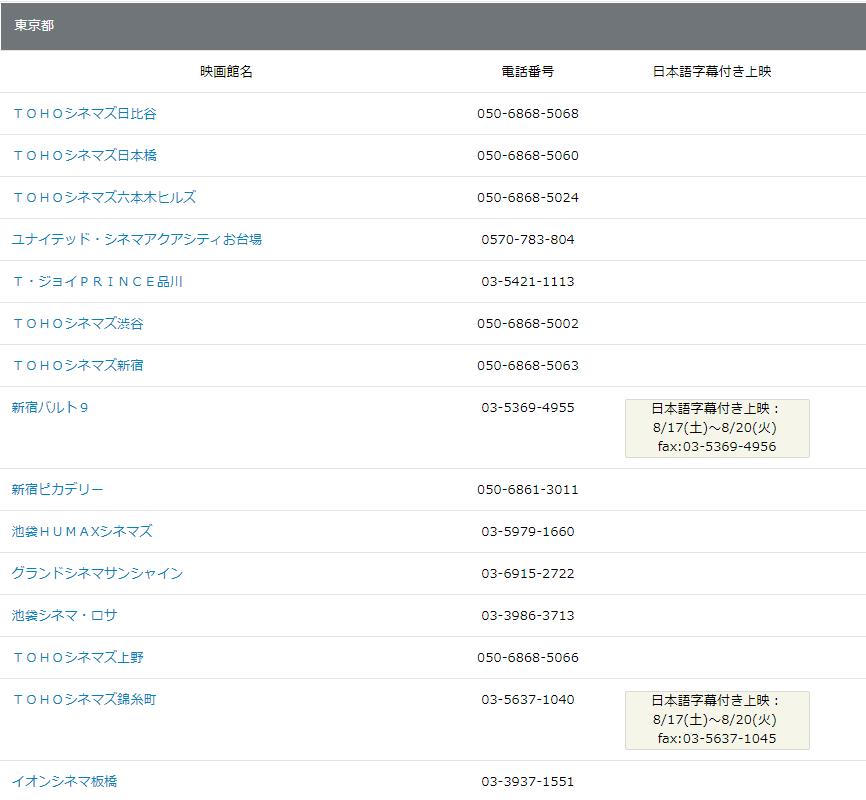Screen dimensions: 866x800
Task: Select phone number 03-5421-1113
Action: 527,281
